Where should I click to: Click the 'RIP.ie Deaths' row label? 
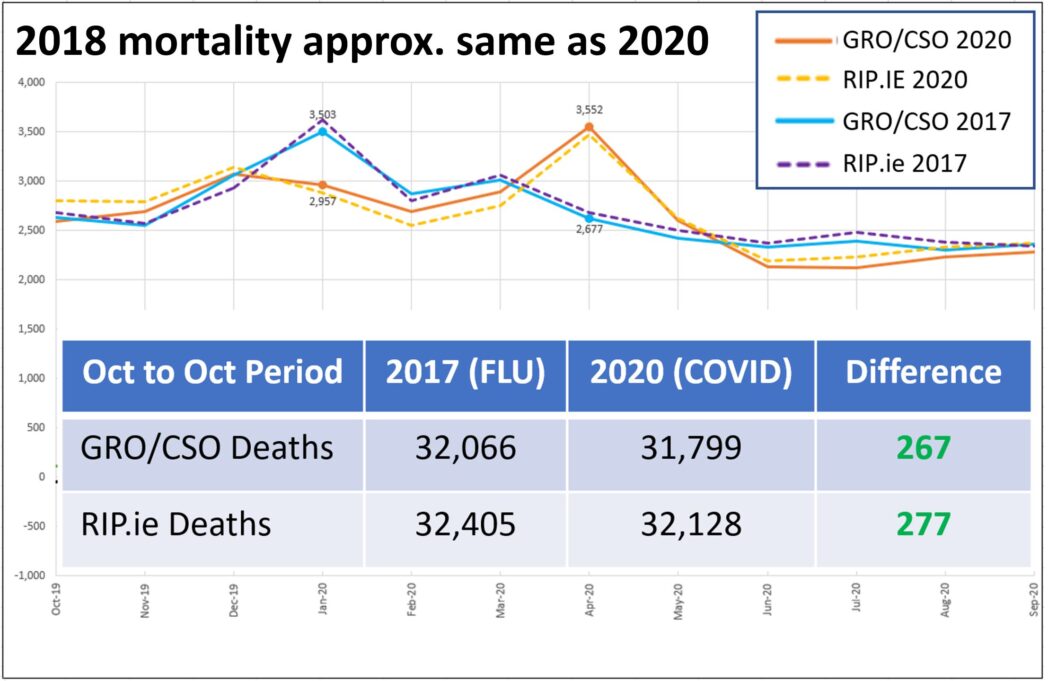pyautogui.click(x=178, y=523)
